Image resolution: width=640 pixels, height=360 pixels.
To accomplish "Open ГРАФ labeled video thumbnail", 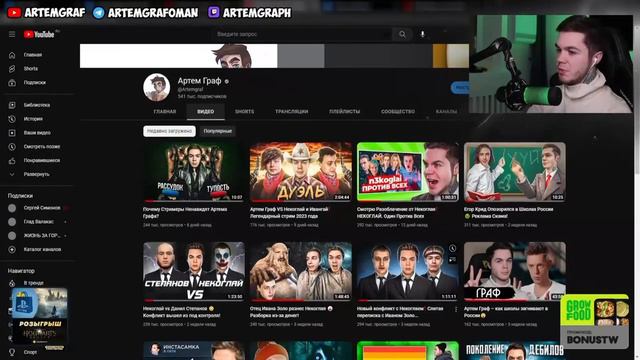I will pos(515,271).
